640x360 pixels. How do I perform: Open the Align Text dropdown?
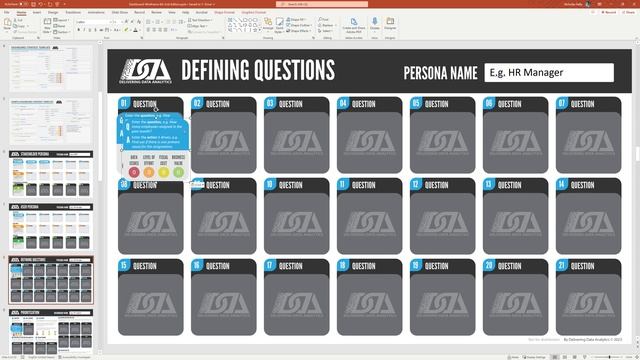click(x=197, y=26)
